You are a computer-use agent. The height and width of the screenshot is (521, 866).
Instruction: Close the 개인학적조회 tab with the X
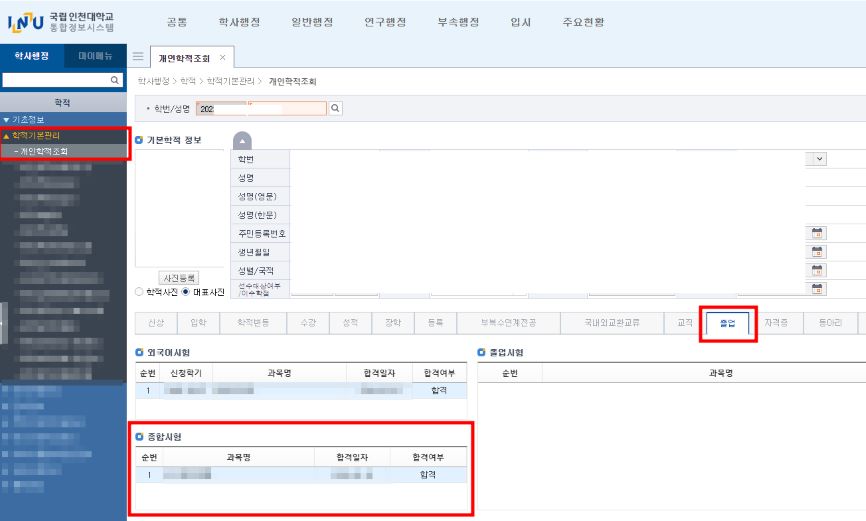[222, 58]
